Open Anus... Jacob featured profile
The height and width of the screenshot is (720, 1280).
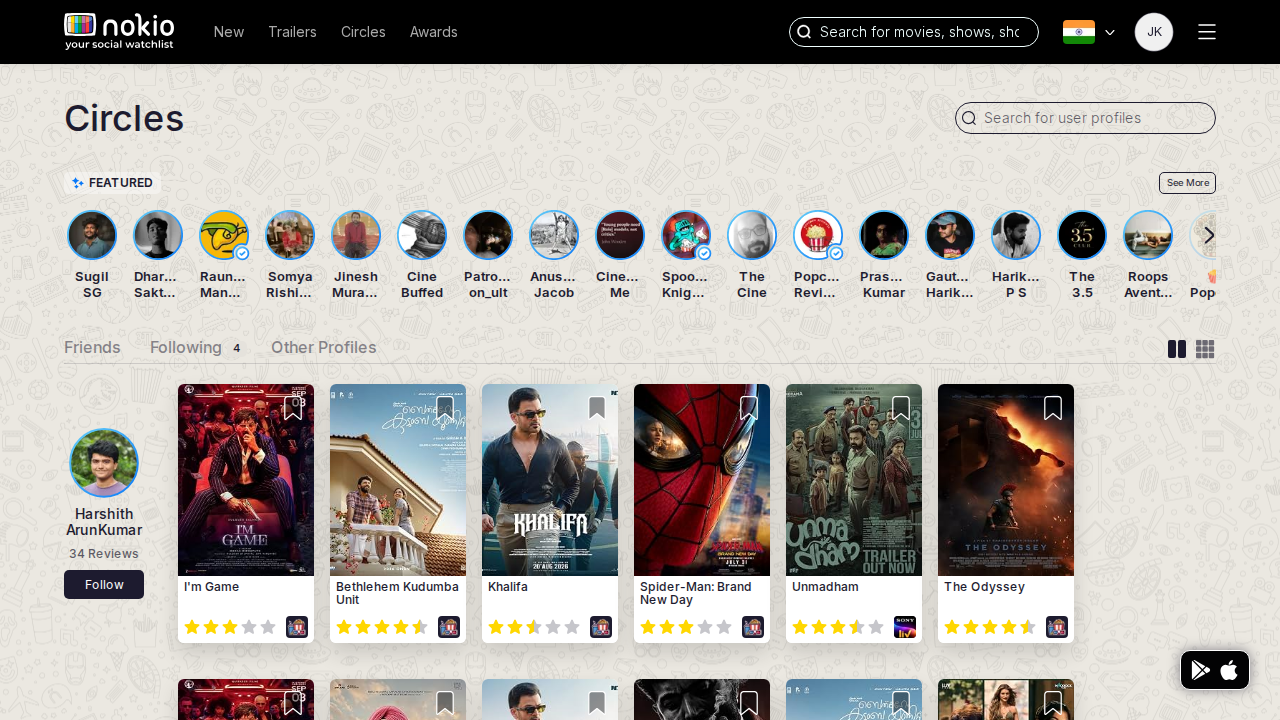click(x=554, y=235)
